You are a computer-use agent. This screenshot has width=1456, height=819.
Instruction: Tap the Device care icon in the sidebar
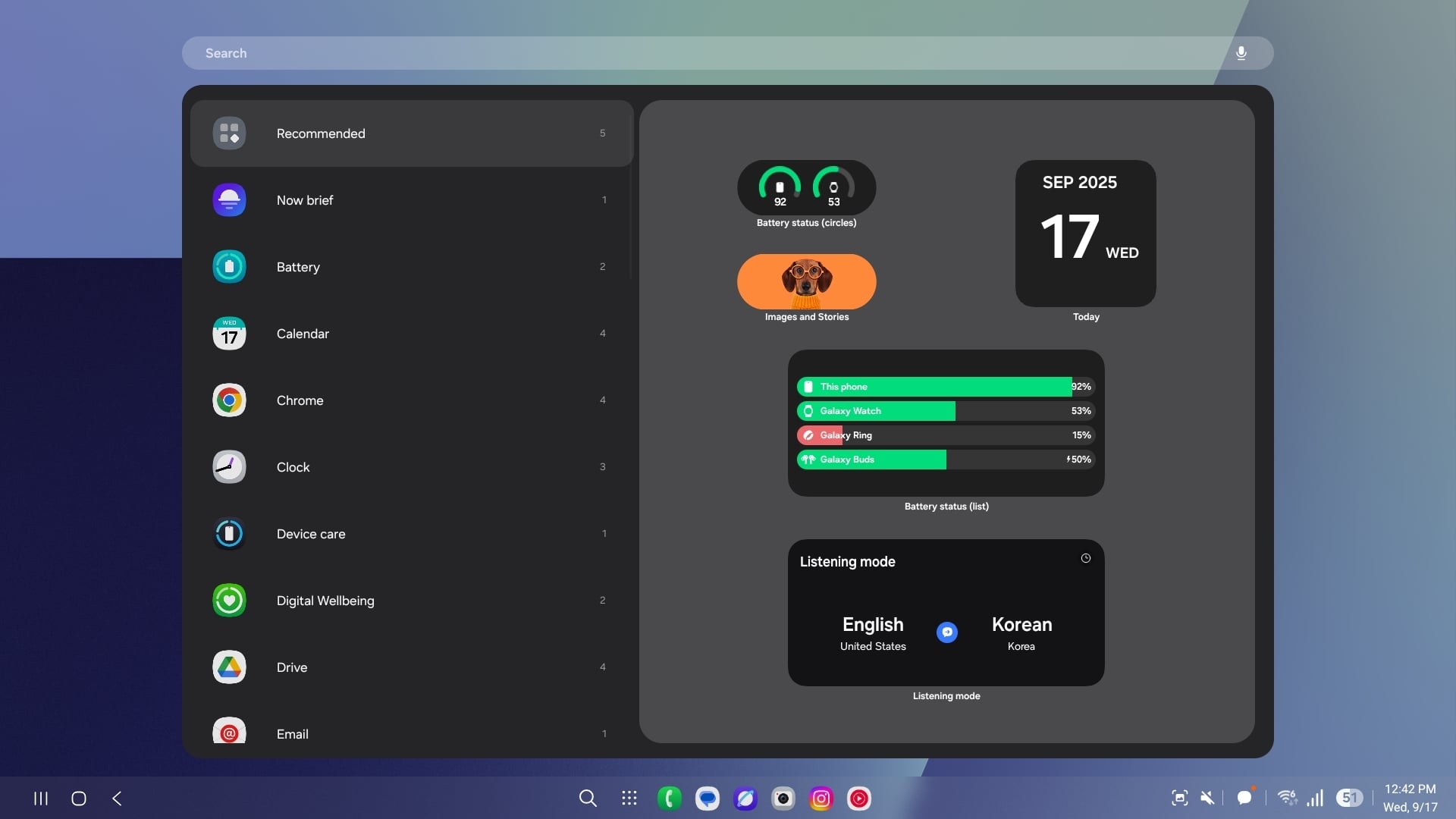[229, 533]
